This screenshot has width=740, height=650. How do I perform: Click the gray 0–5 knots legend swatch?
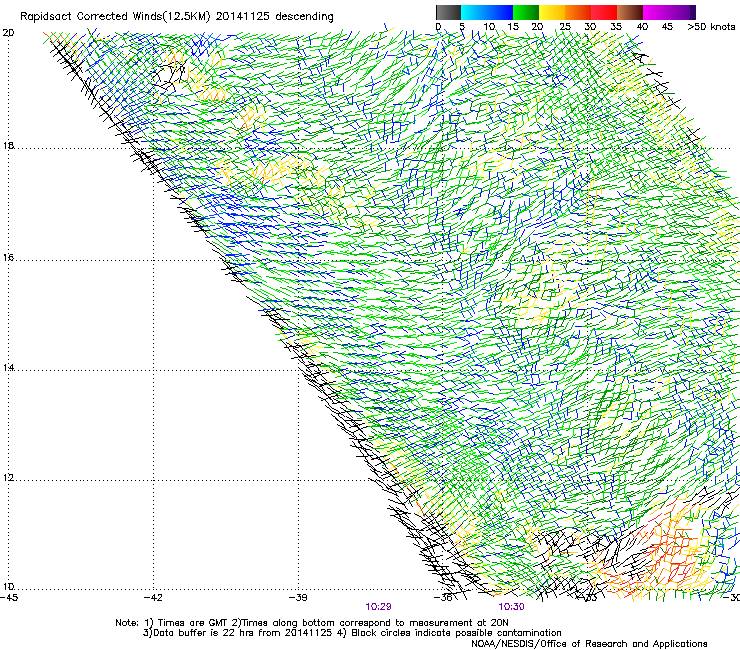(448, 12)
